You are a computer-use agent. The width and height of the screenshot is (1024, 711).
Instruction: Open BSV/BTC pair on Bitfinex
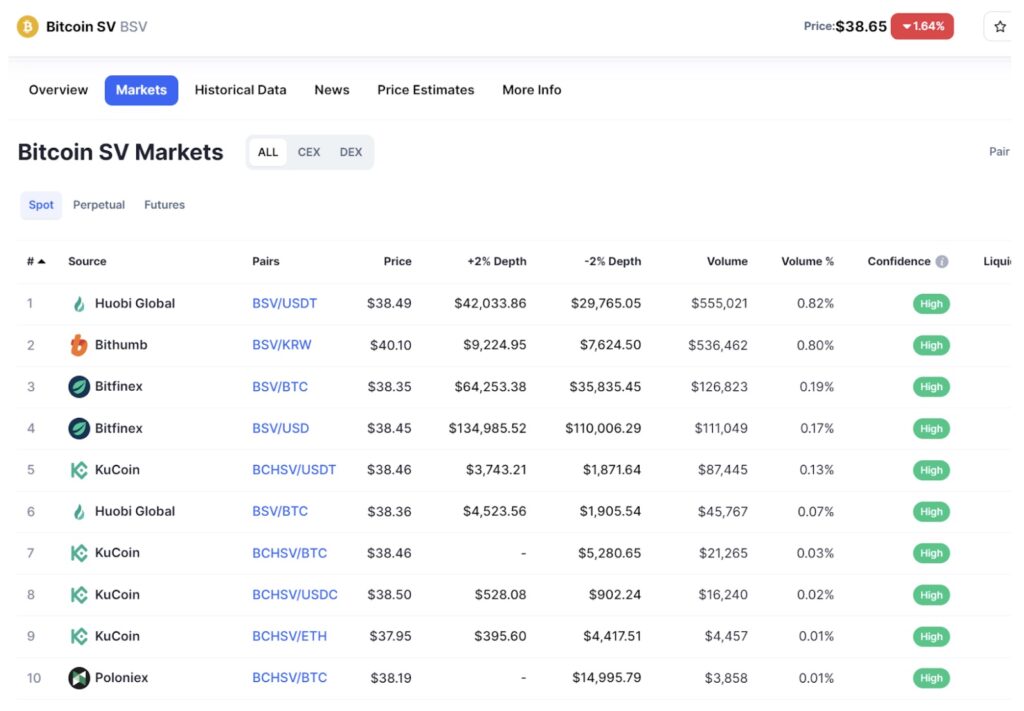click(x=280, y=387)
